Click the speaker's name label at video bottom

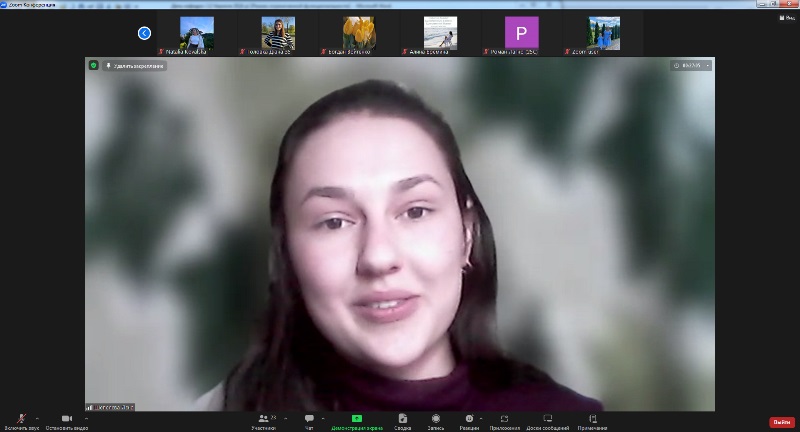pos(110,407)
